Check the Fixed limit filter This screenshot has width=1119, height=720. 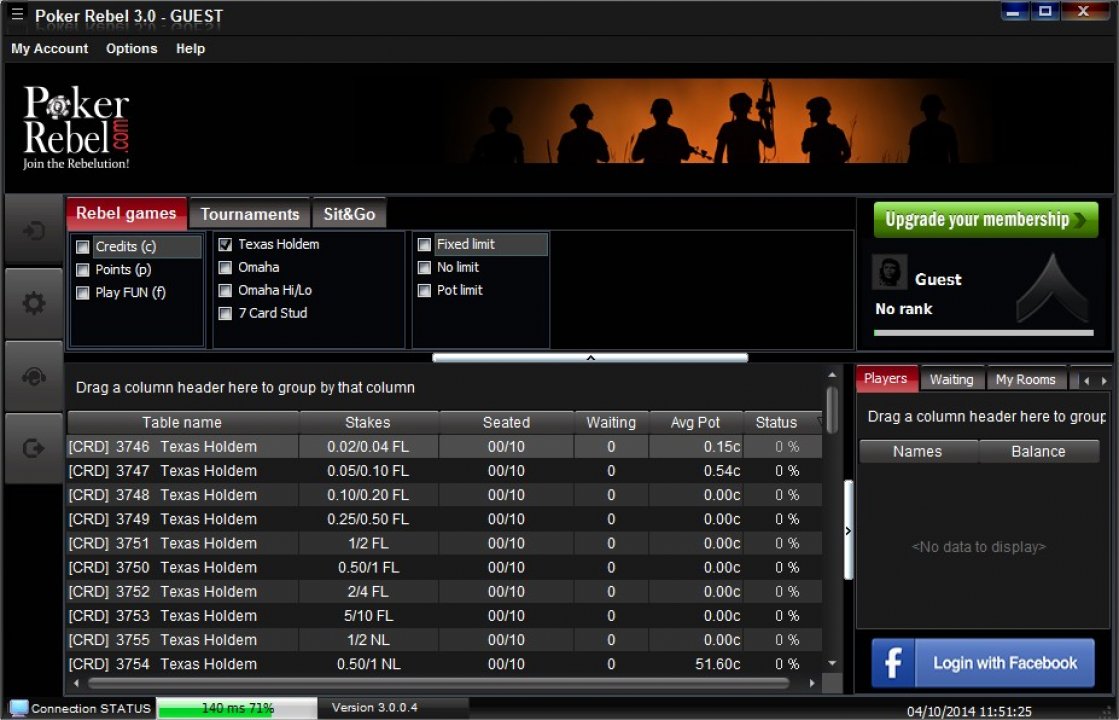pos(424,245)
